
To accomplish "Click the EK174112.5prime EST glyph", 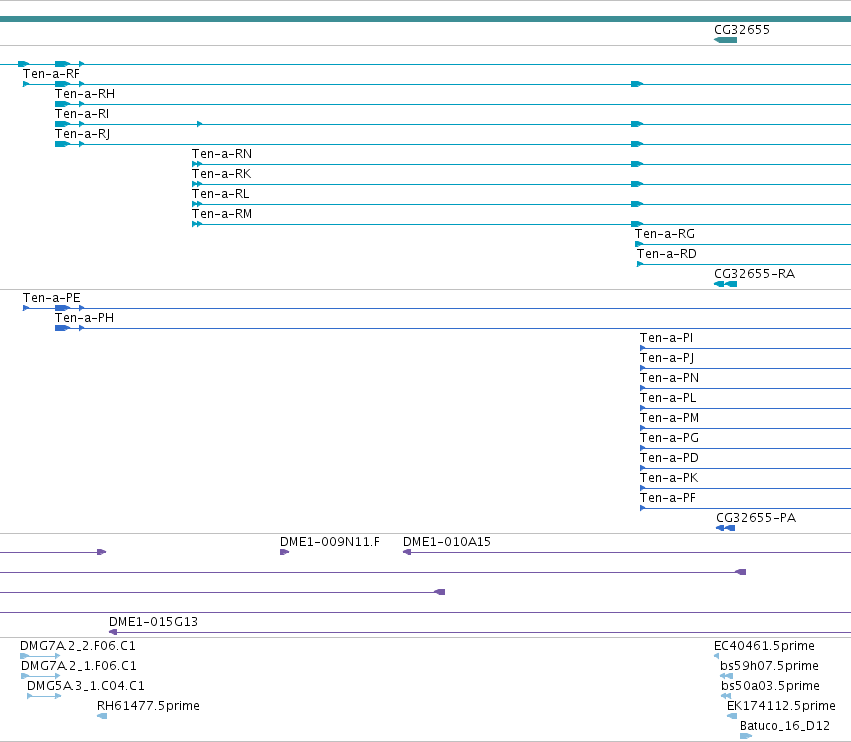I will (732, 716).
